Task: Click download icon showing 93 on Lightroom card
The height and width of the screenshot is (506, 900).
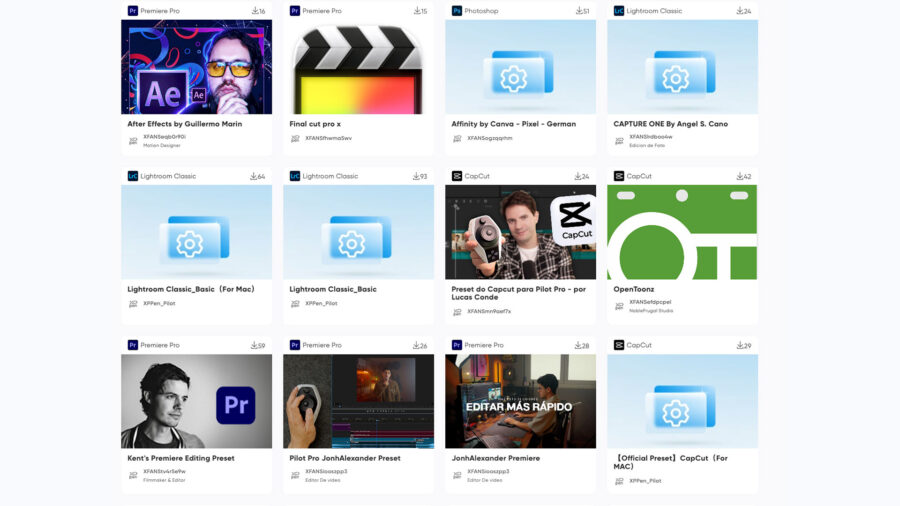Action: (x=416, y=176)
